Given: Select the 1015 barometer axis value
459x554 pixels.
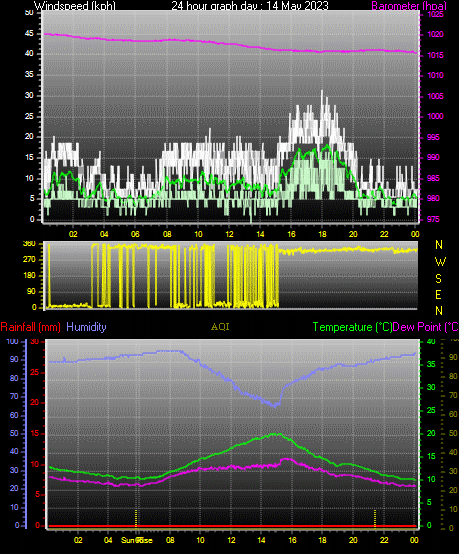Looking at the screenshot, I should tap(435, 55).
